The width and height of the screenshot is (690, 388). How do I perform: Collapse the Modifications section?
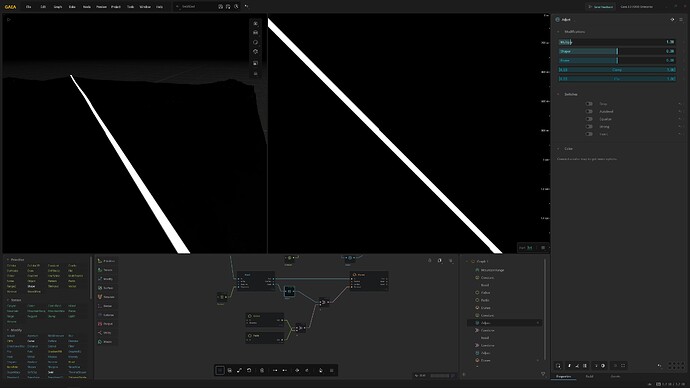click(558, 32)
